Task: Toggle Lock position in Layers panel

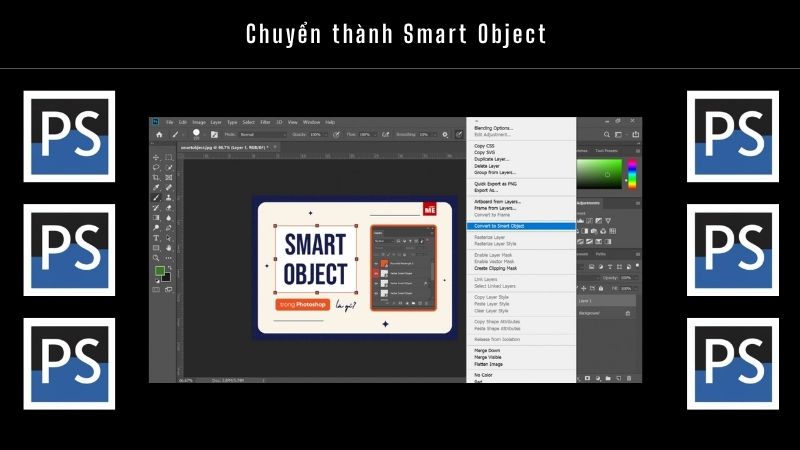Action: 584,288
